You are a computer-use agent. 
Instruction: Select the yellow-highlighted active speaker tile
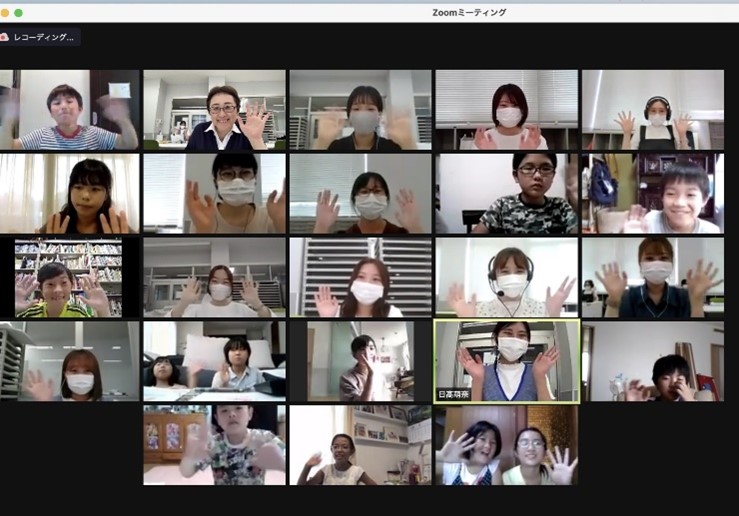tap(507, 358)
